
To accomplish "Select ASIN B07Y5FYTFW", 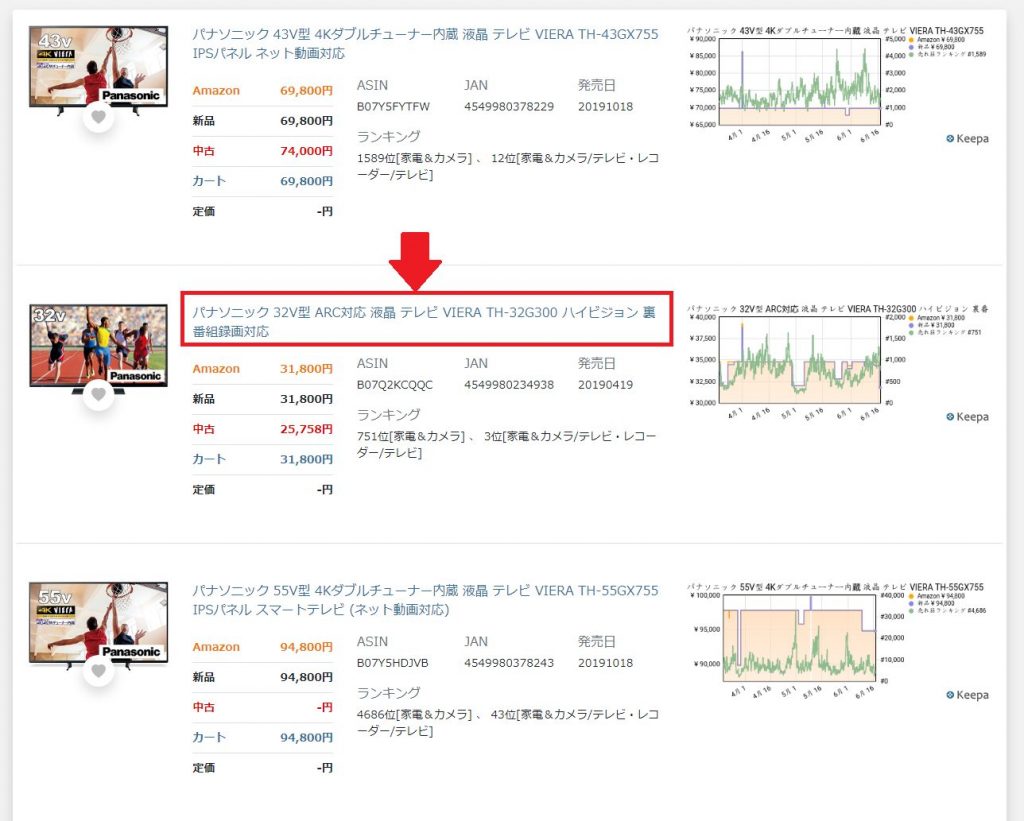I will click(393, 106).
